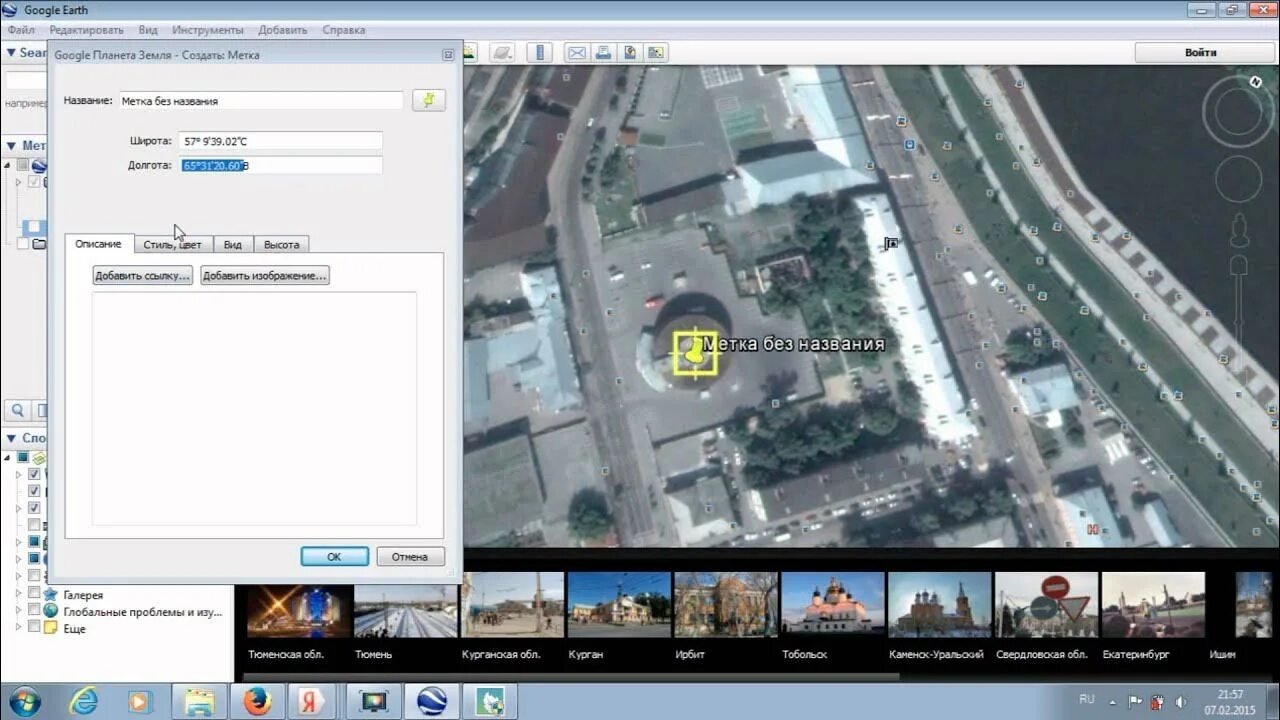This screenshot has height=720, width=1280.
Task: Expand the Еще layer node
Action: (x=18, y=627)
